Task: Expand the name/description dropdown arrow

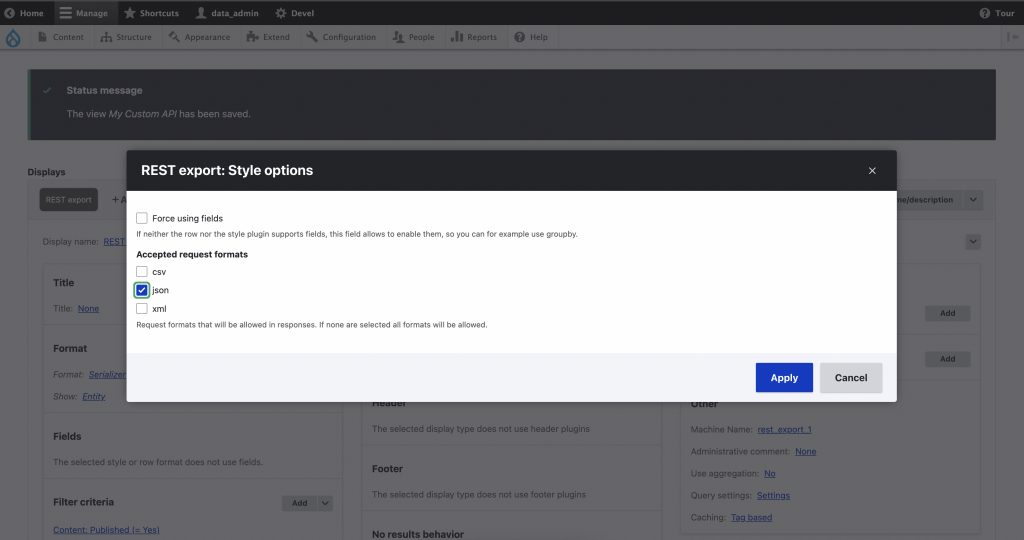Action: 973,200
